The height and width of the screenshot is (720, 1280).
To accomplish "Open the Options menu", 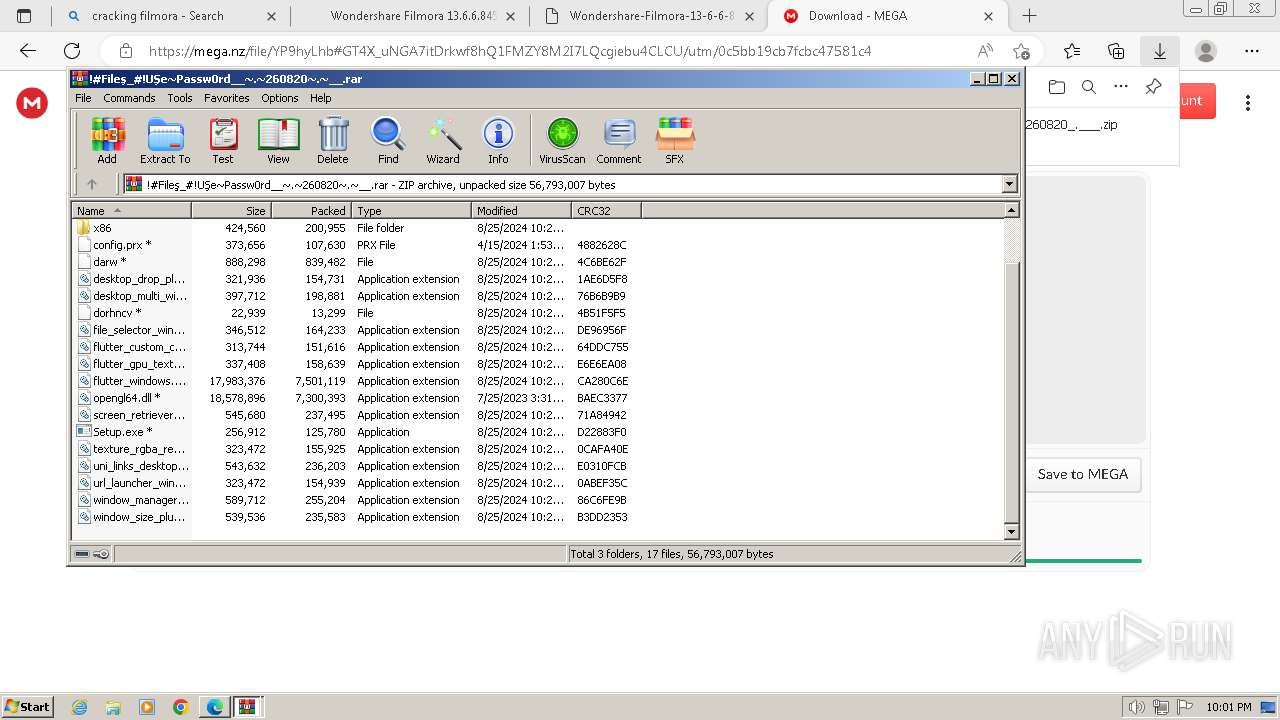I will (280, 98).
